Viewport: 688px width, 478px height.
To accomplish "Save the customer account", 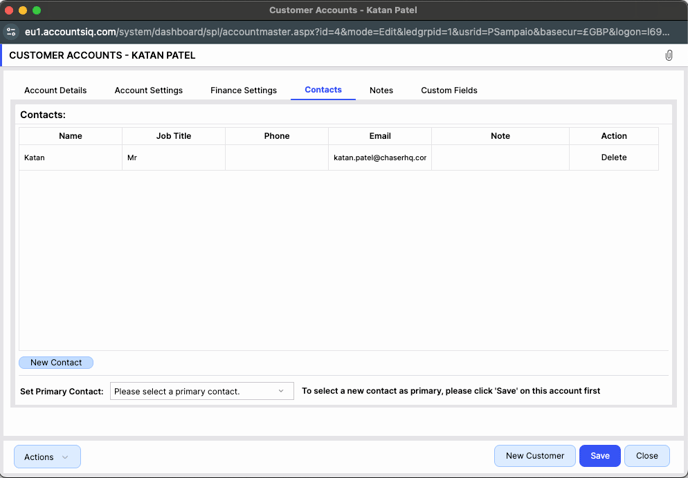I will point(600,456).
